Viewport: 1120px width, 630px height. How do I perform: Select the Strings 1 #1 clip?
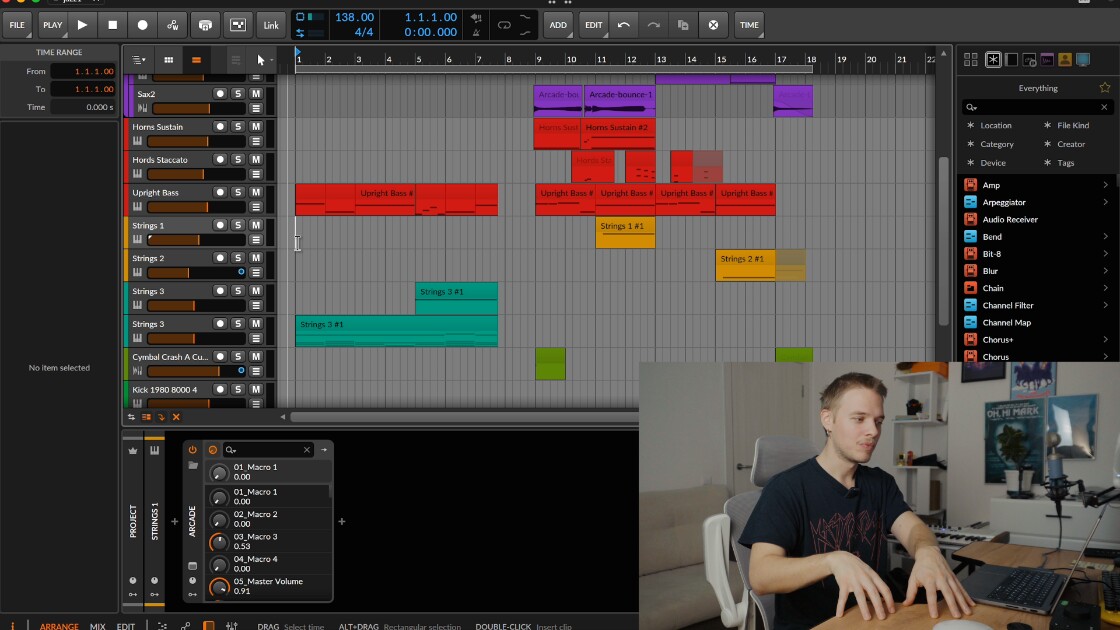[x=625, y=234]
